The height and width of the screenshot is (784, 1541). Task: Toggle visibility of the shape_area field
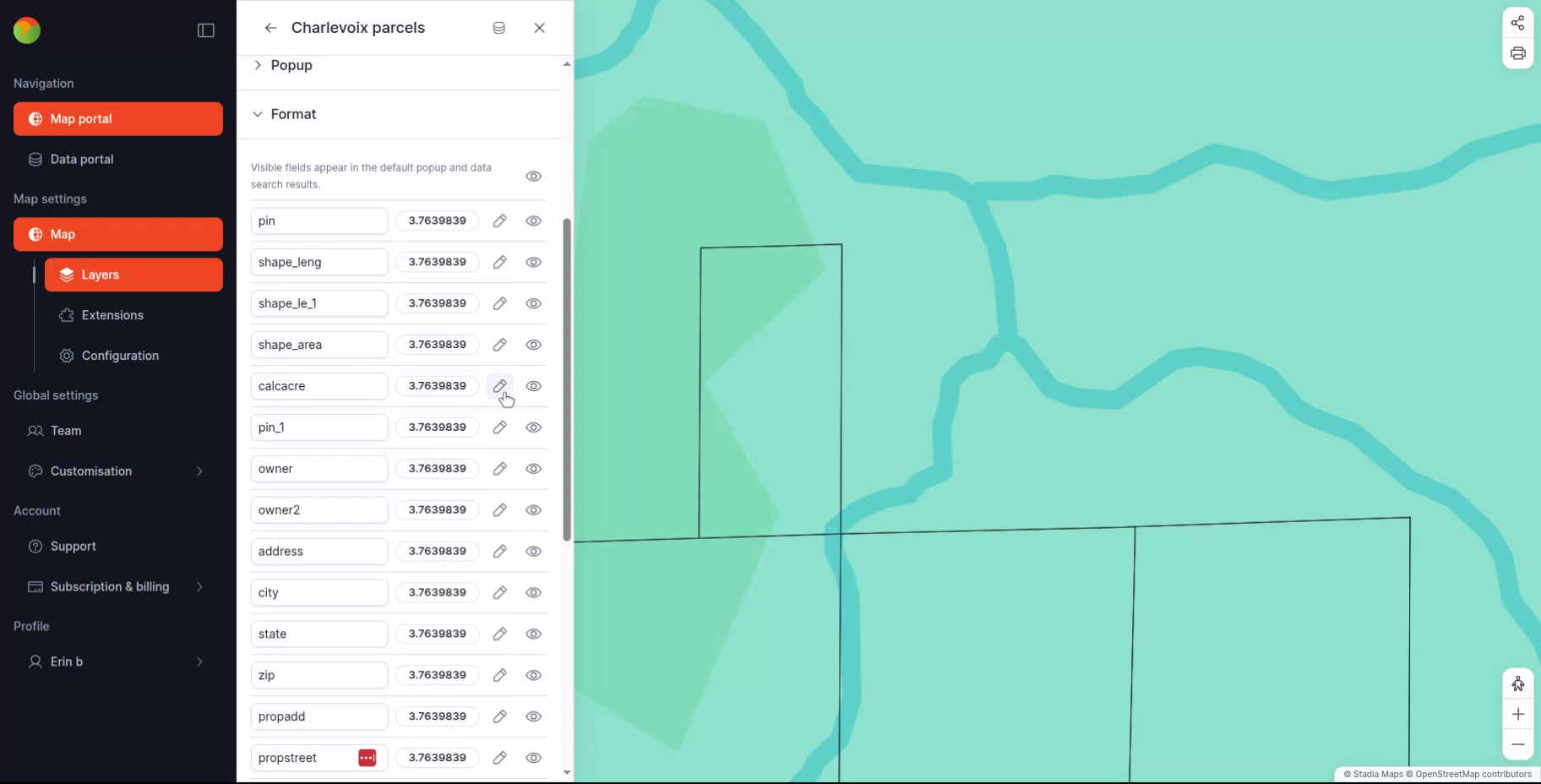click(x=534, y=345)
